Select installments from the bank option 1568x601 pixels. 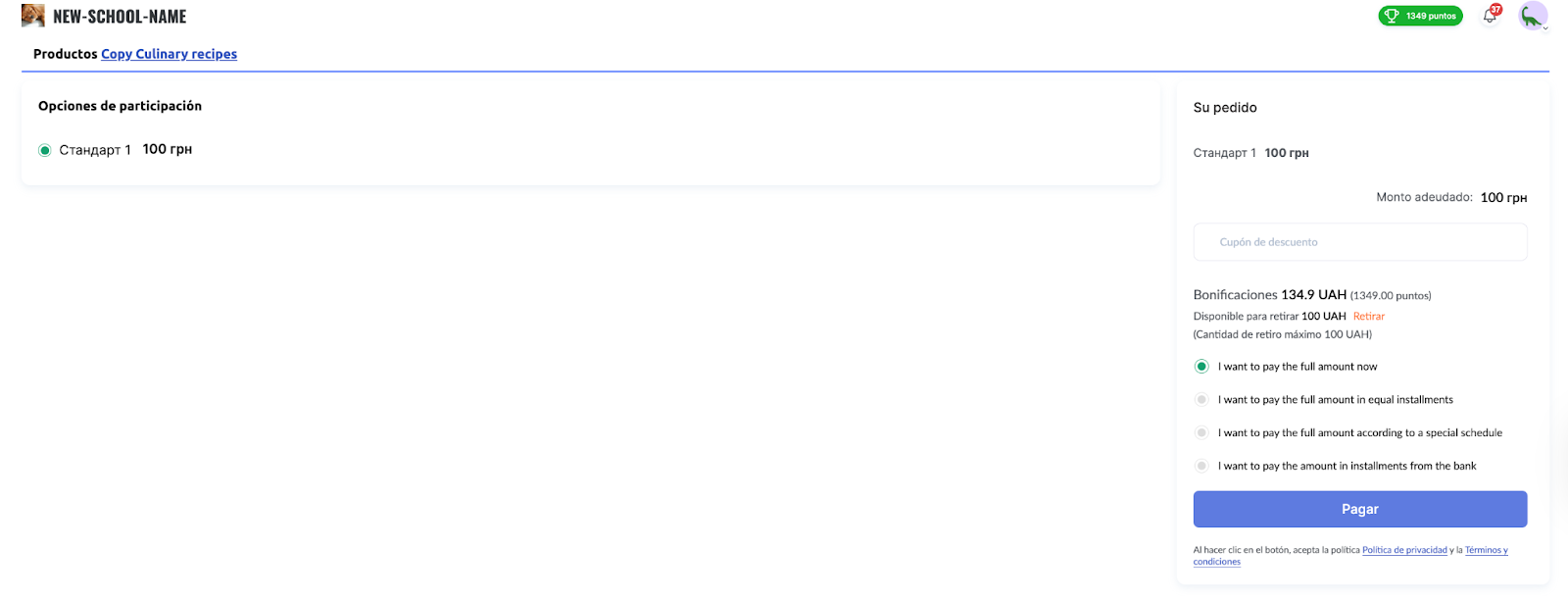tap(1201, 467)
